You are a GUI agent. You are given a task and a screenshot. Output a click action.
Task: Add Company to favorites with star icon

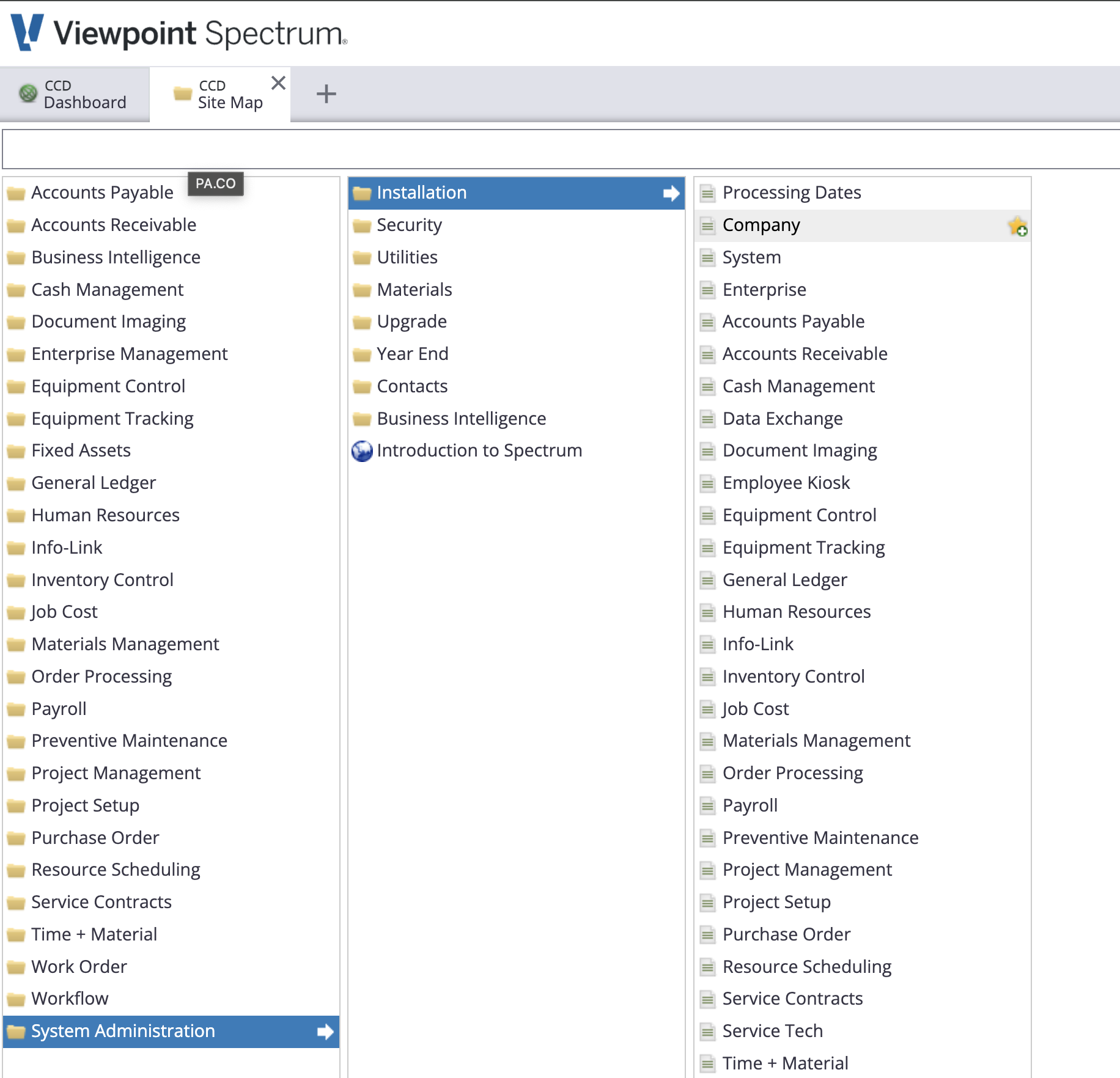pos(1018,226)
